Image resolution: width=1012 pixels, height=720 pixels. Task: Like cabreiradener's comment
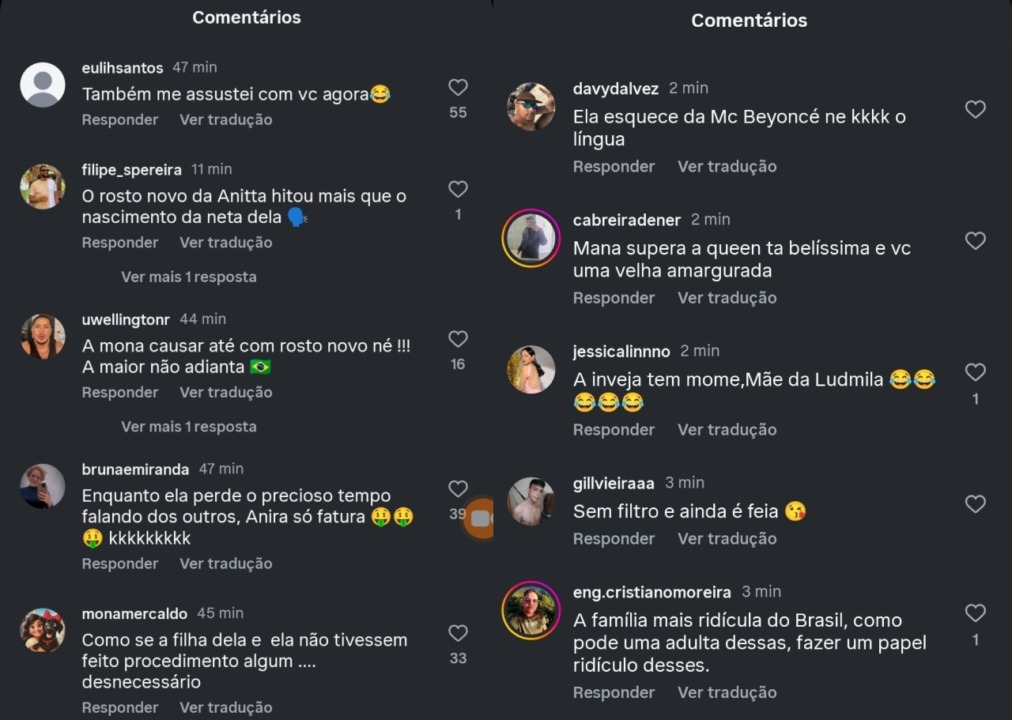(975, 241)
